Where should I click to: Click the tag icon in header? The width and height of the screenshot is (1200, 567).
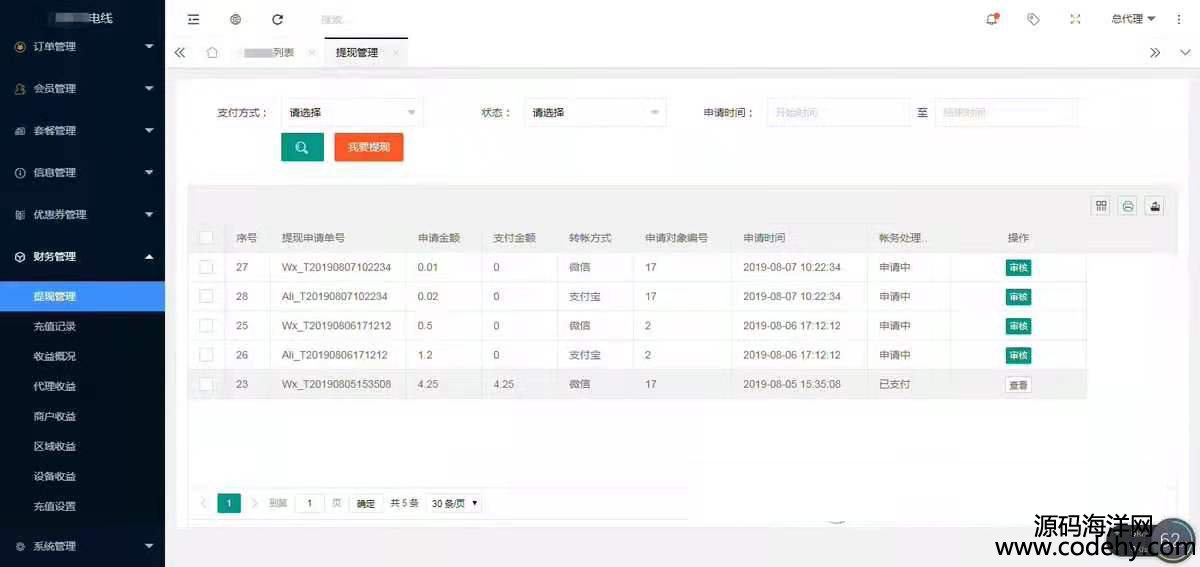[1033, 19]
